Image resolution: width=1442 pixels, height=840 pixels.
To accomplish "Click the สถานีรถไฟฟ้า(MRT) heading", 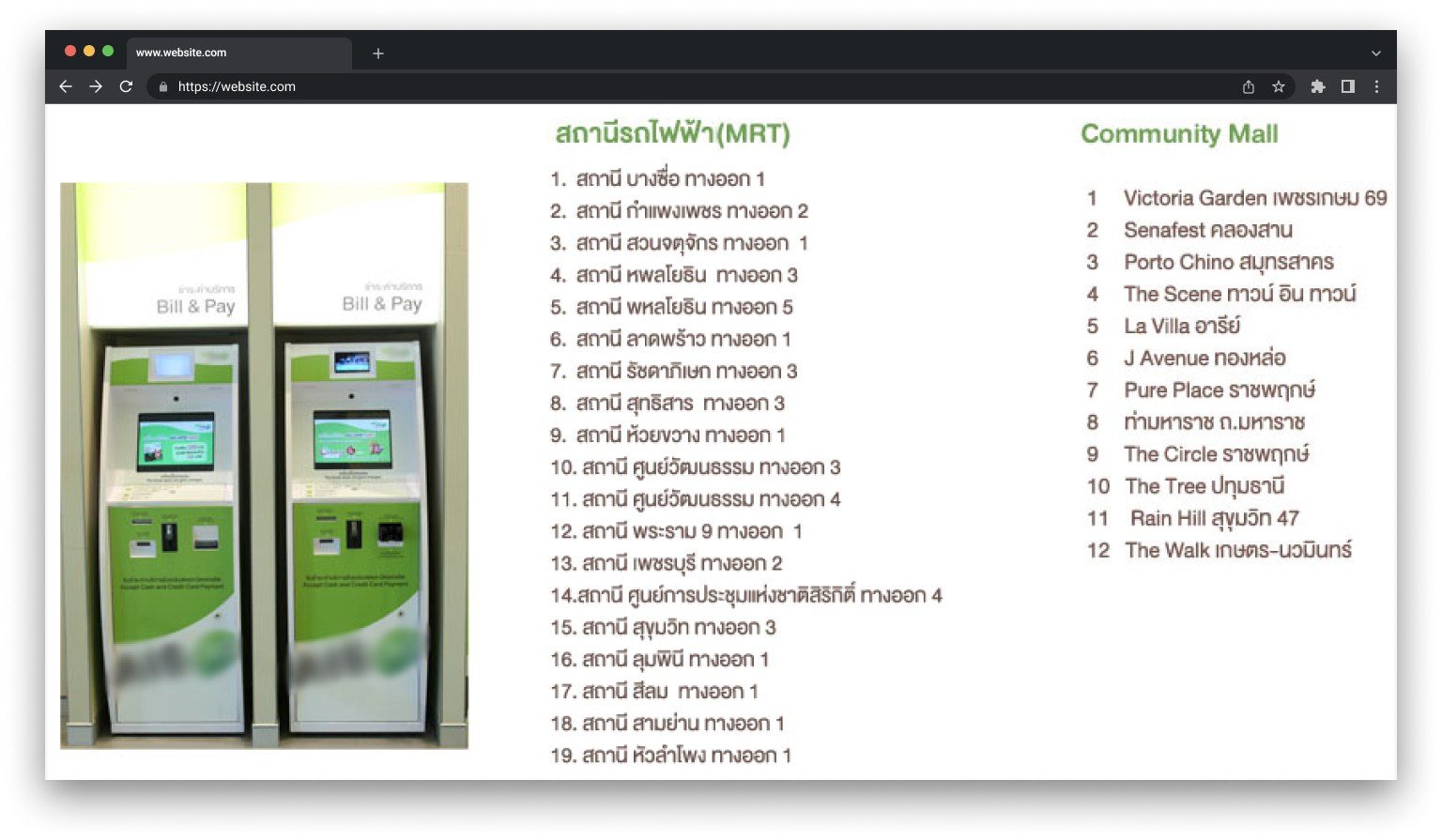I will (673, 133).
